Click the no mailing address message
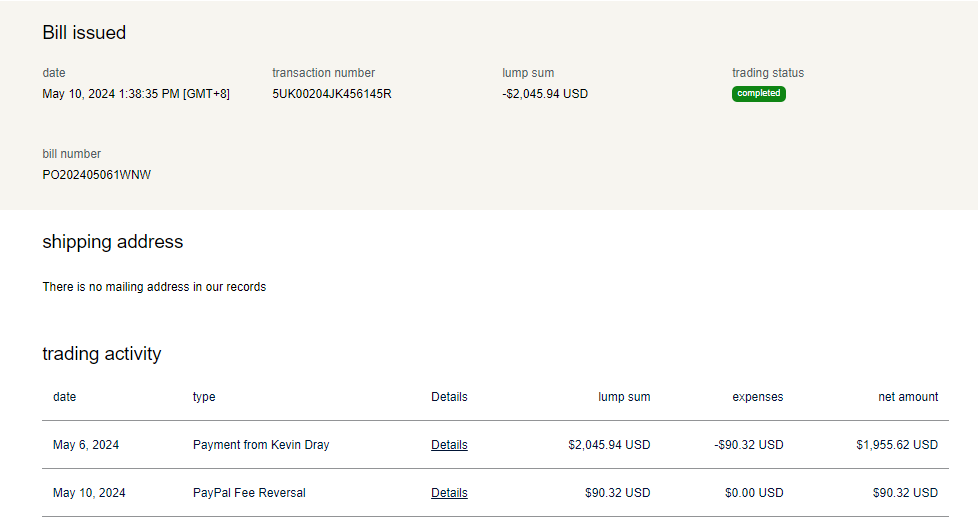978x527 pixels. tap(154, 287)
